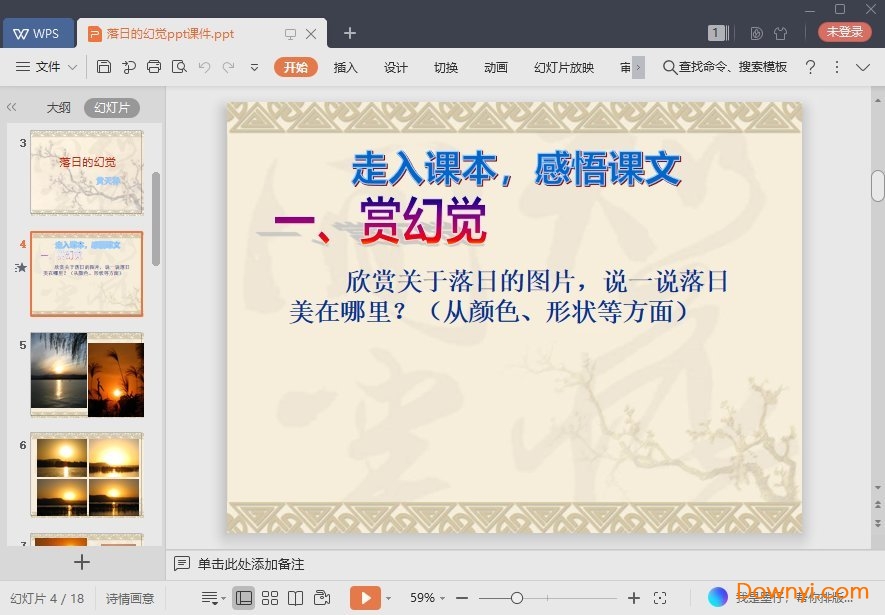Collapse the slide thumbnail panel
The image size is (885, 615).
click(12, 107)
